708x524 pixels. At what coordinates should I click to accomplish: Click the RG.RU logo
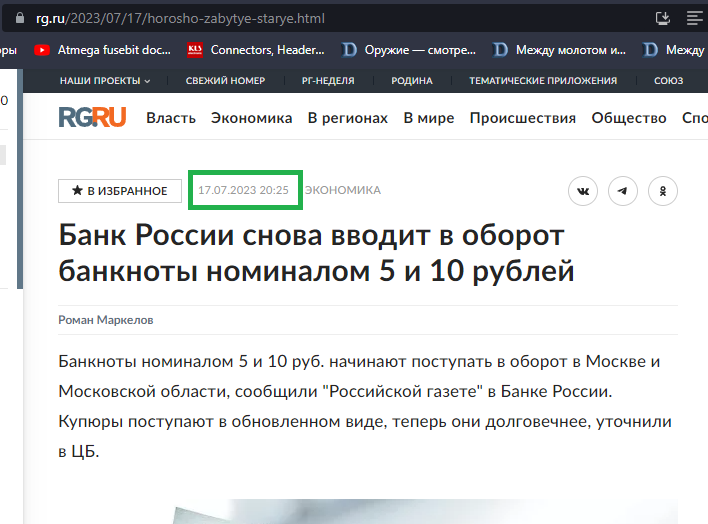(92, 117)
